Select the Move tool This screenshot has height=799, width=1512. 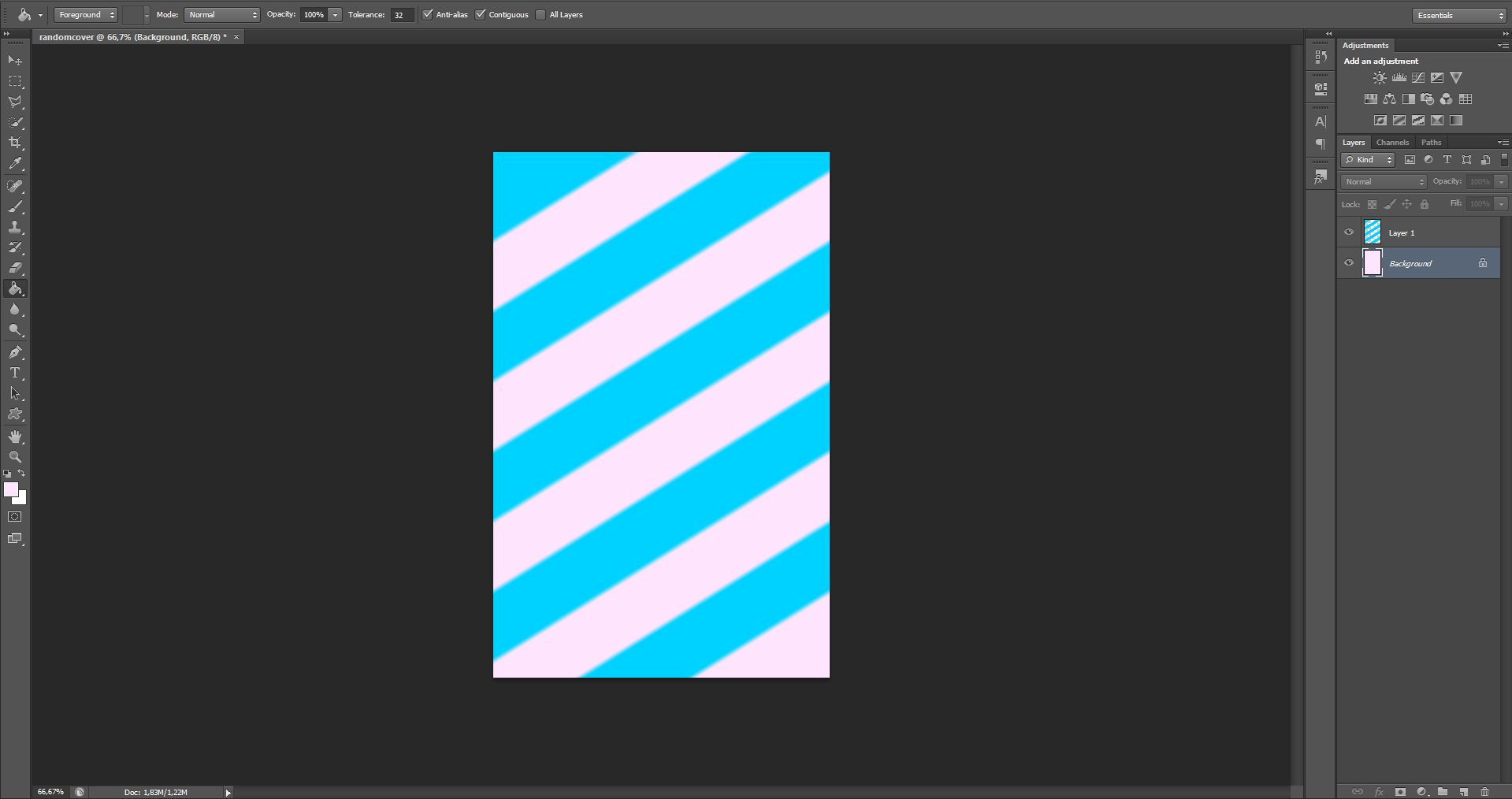point(15,60)
